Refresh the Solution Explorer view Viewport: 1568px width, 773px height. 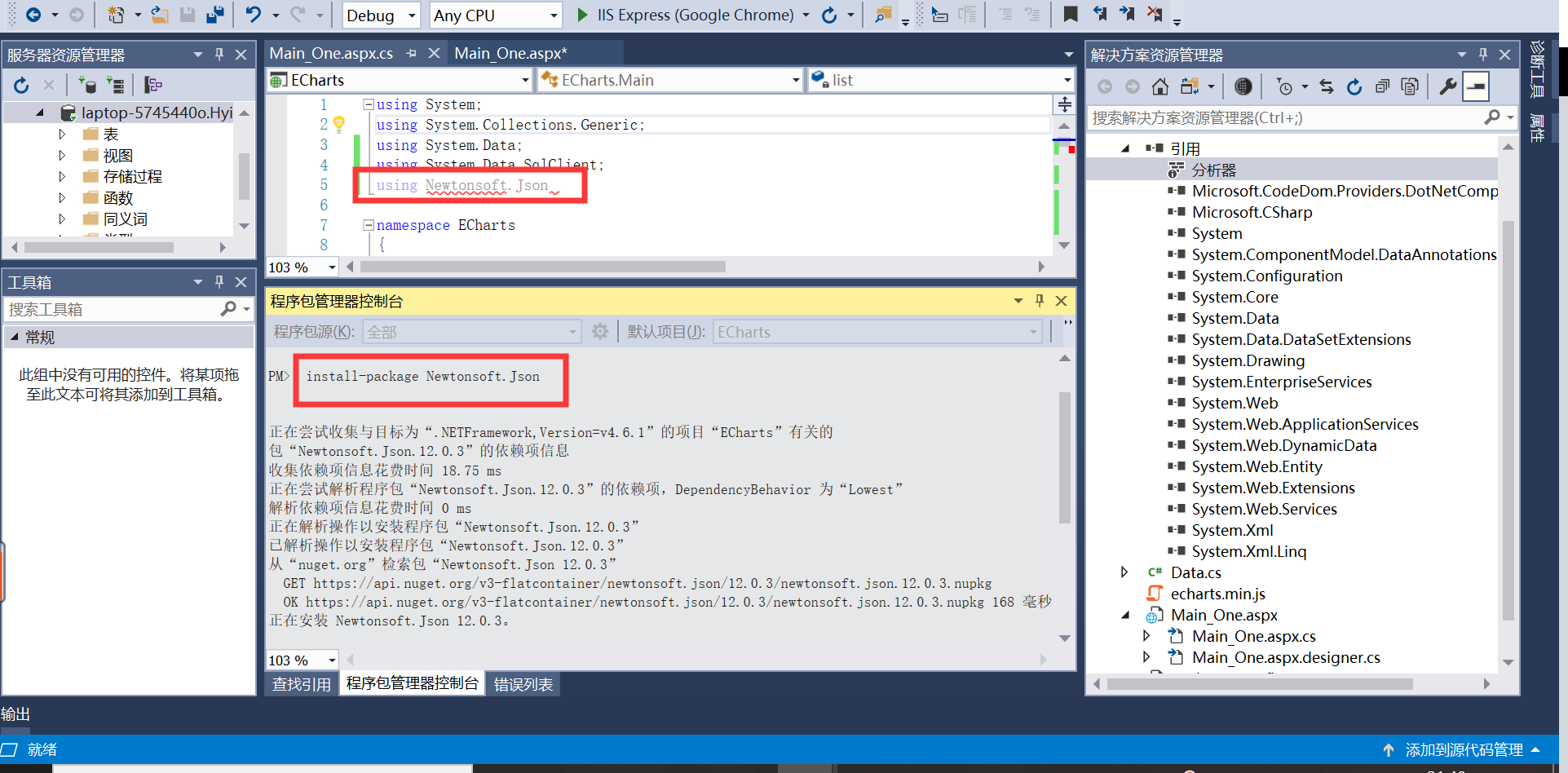[x=1354, y=86]
